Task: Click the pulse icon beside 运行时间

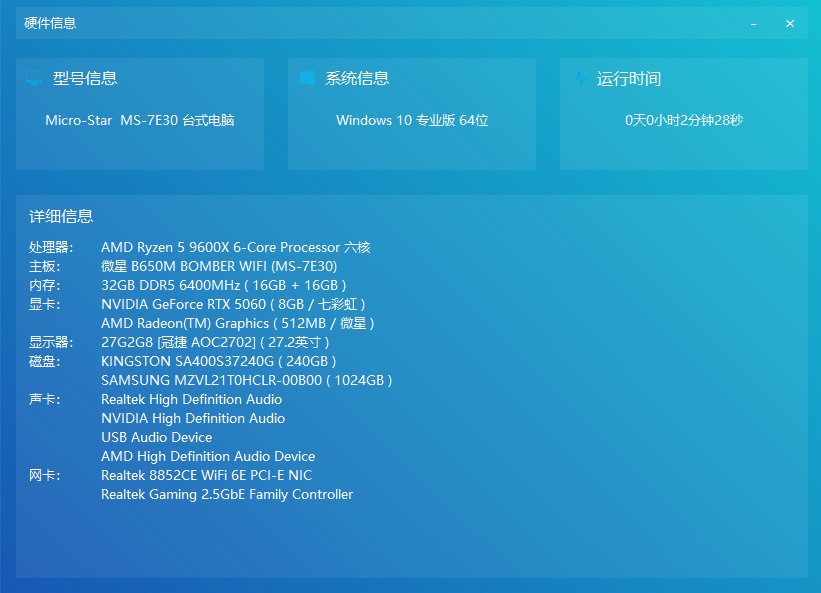Action: coord(580,79)
